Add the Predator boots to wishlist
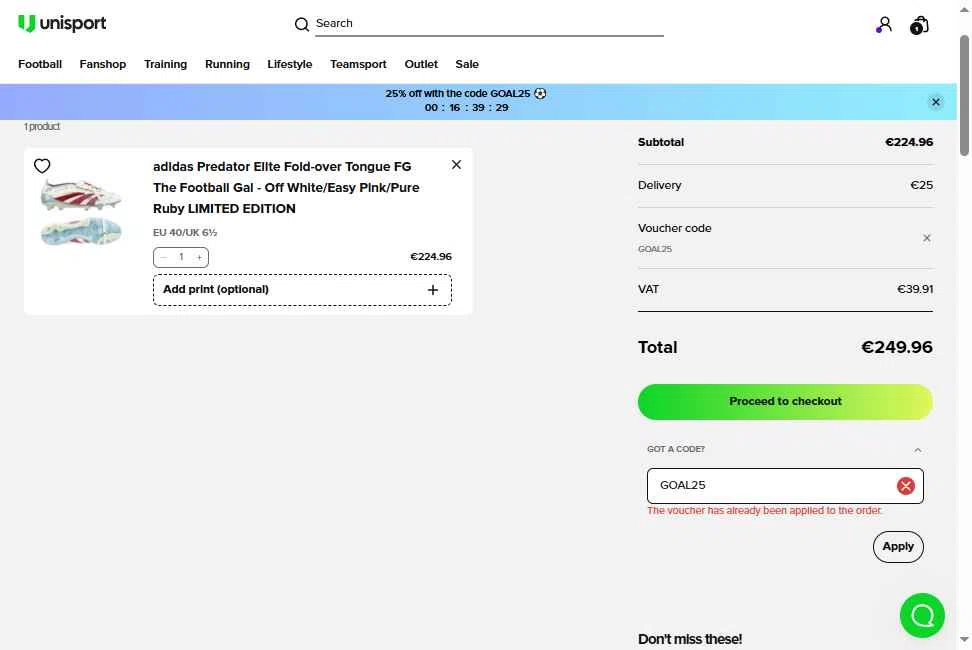The width and height of the screenshot is (972, 650). tap(42, 166)
